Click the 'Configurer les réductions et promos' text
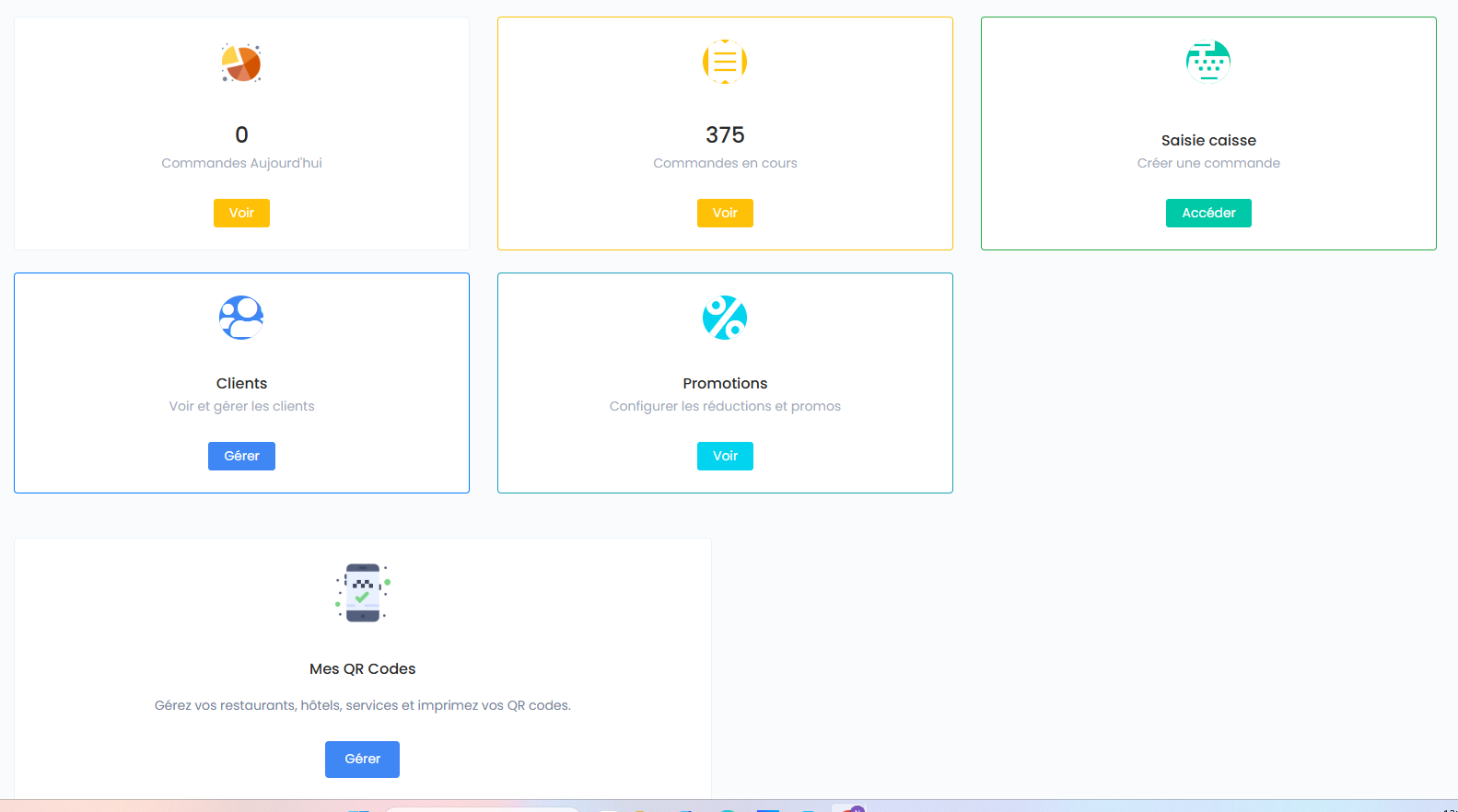The width and height of the screenshot is (1458, 812). [x=725, y=406]
